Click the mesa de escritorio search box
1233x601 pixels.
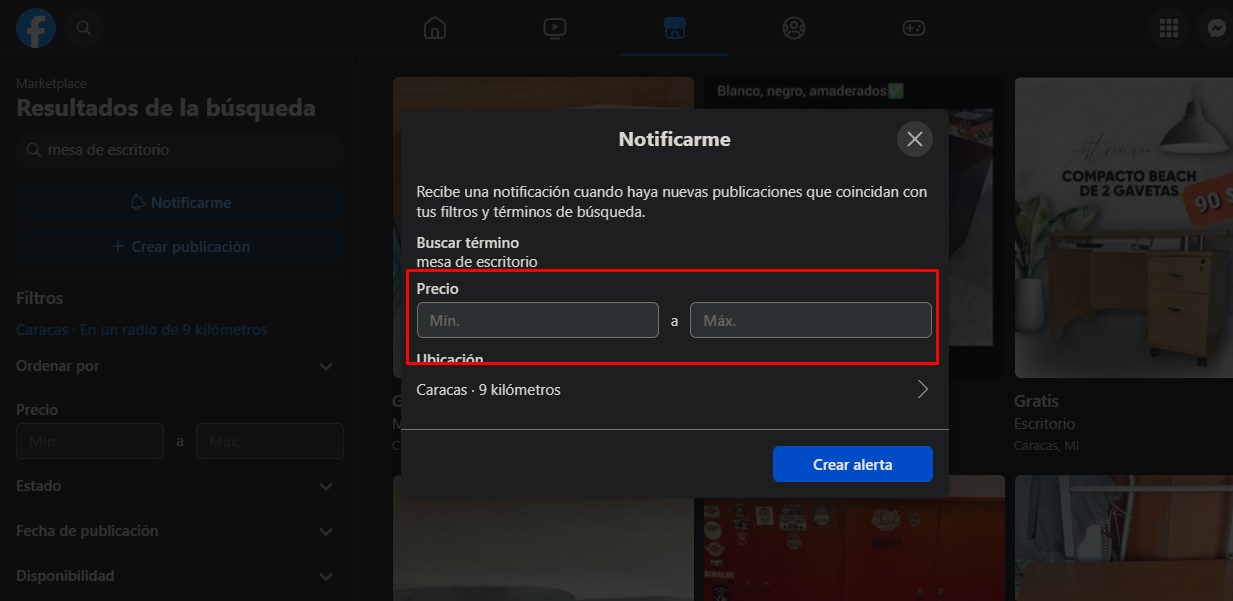click(x=180, y=150)
